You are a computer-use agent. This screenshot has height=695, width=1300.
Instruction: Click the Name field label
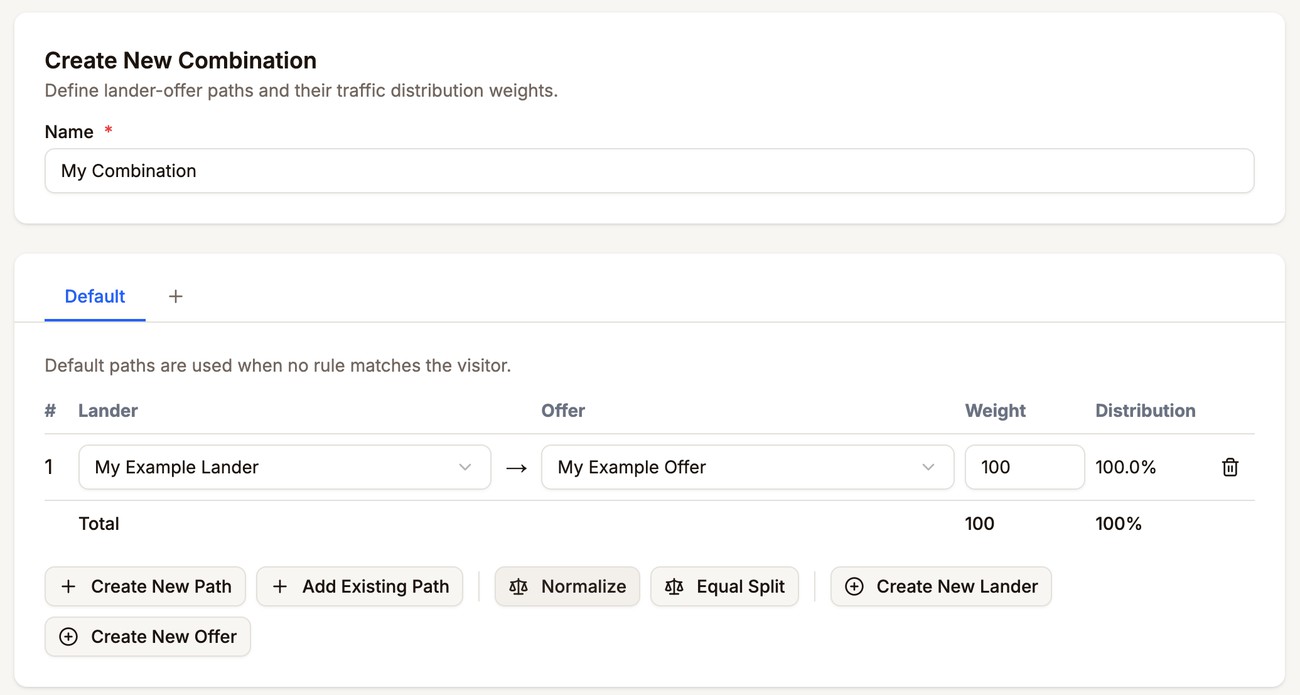pos(69,132)
